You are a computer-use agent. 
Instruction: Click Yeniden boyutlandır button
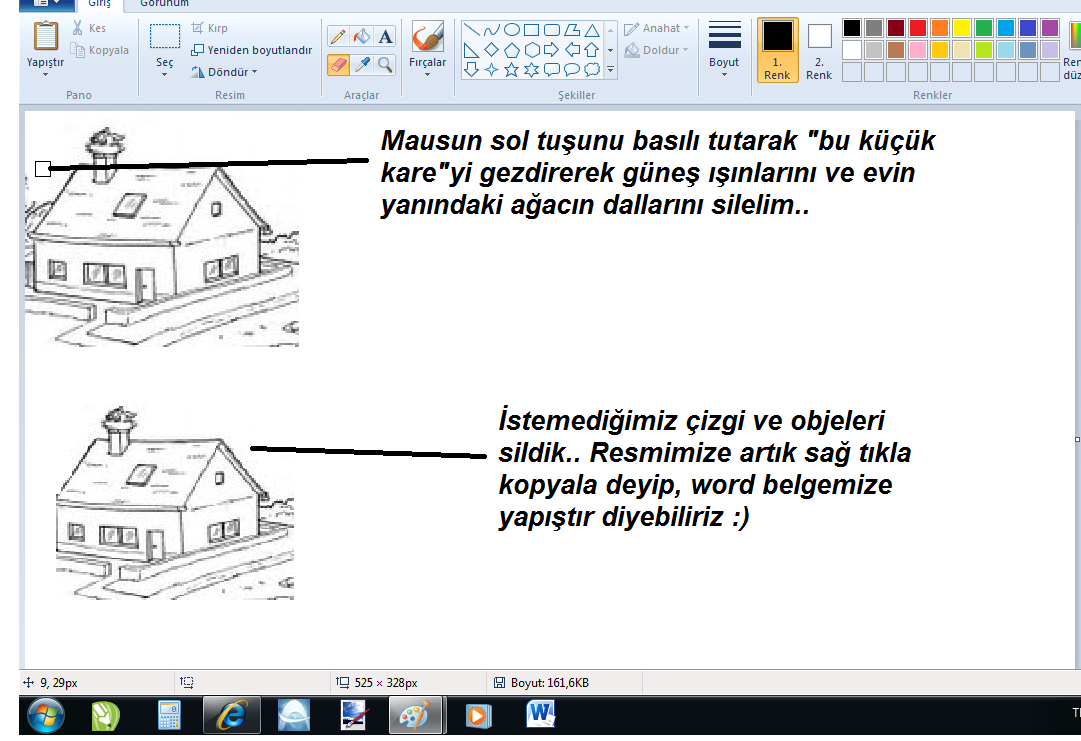(x=251, y=50)
